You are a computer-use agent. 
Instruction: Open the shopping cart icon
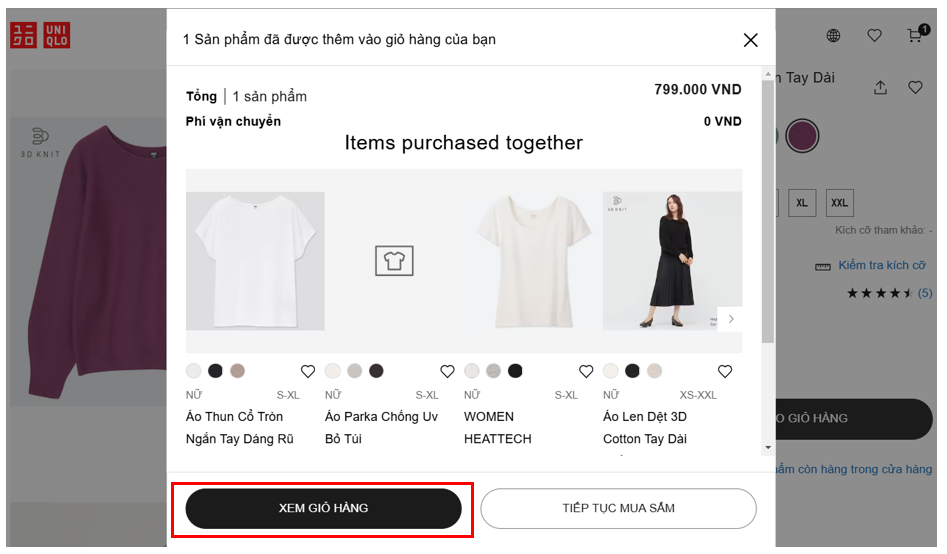pos(915,36)
